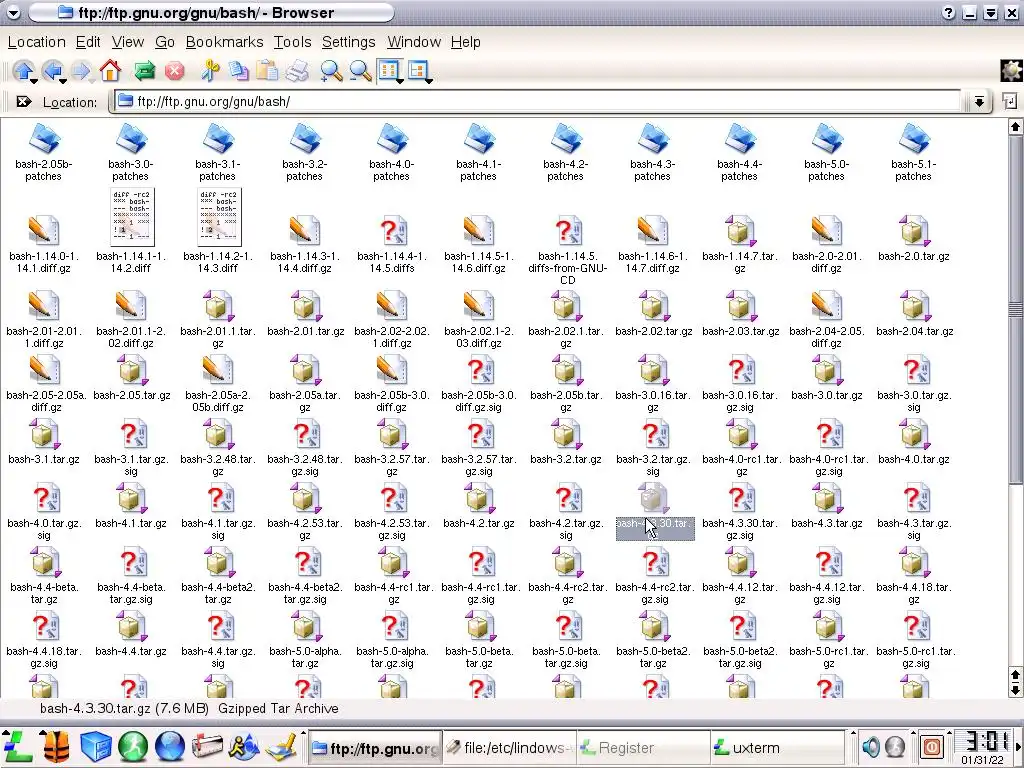The height and width of the screenshot is (768, 1024).
Task: Select the bash-2.05b-3.0.diff.gz.sig file
Action: click(479, 384)
